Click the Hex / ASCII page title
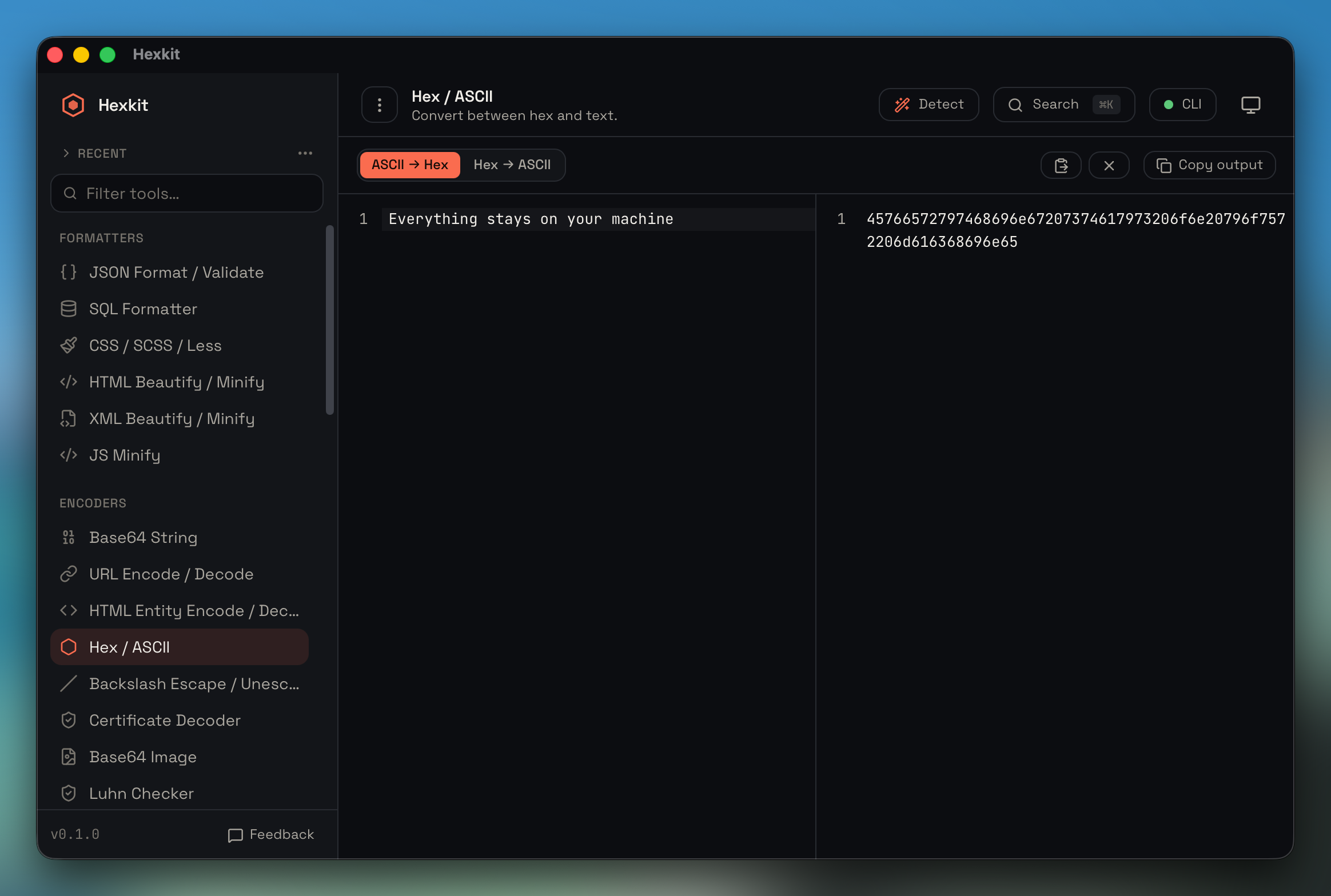The image size is (1331, 896). pyautogui.click(x=452, y=97)
